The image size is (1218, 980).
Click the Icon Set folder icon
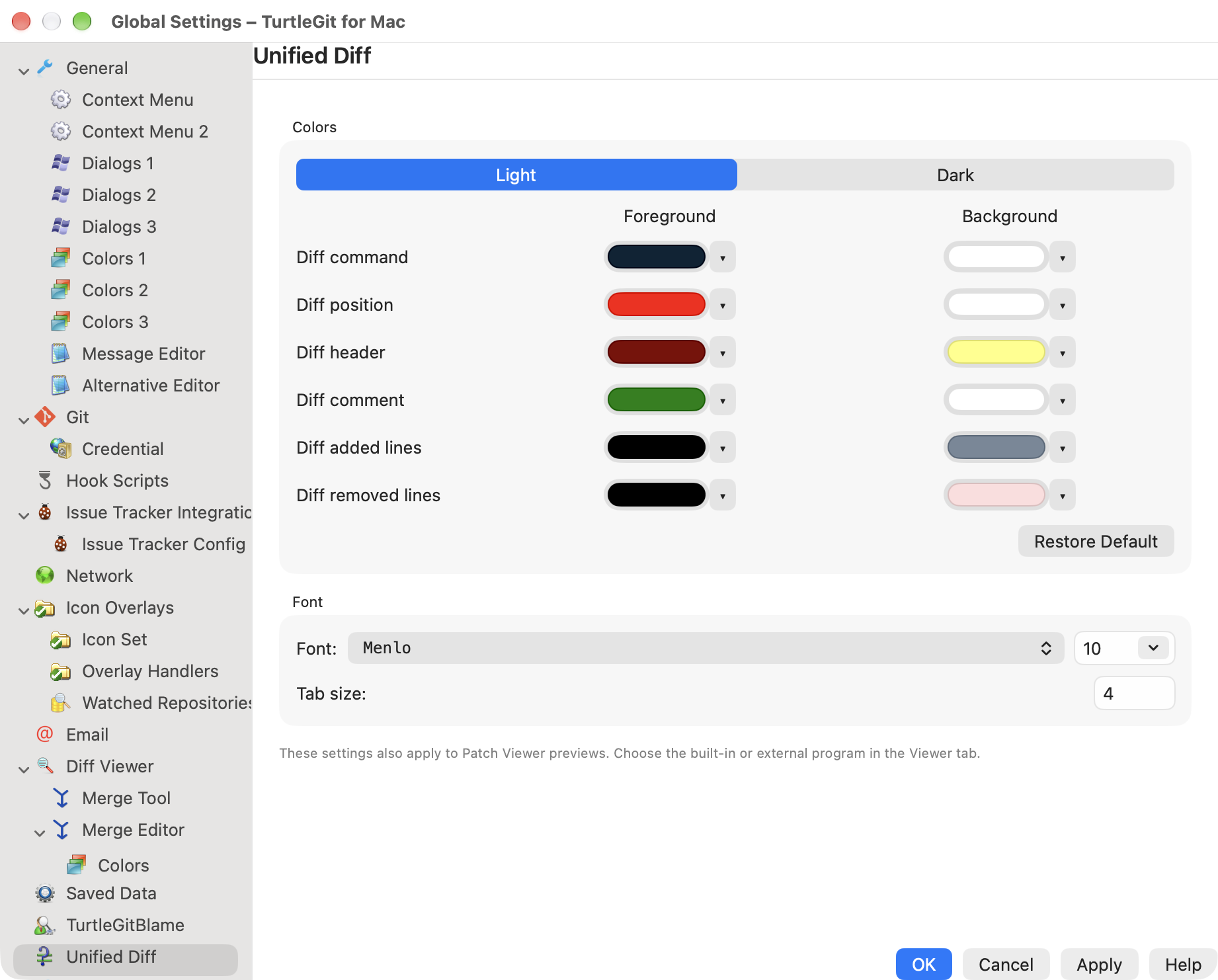click(61, 639)
